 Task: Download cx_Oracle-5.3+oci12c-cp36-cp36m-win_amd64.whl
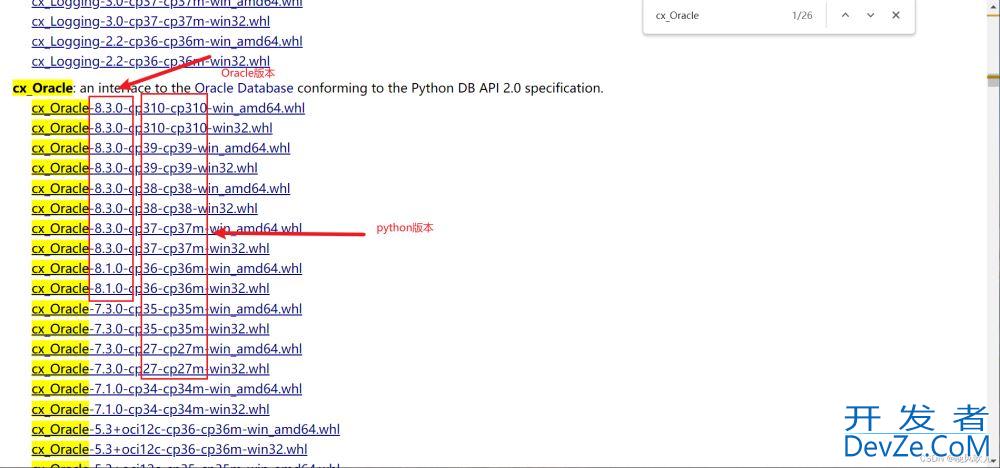186,430
